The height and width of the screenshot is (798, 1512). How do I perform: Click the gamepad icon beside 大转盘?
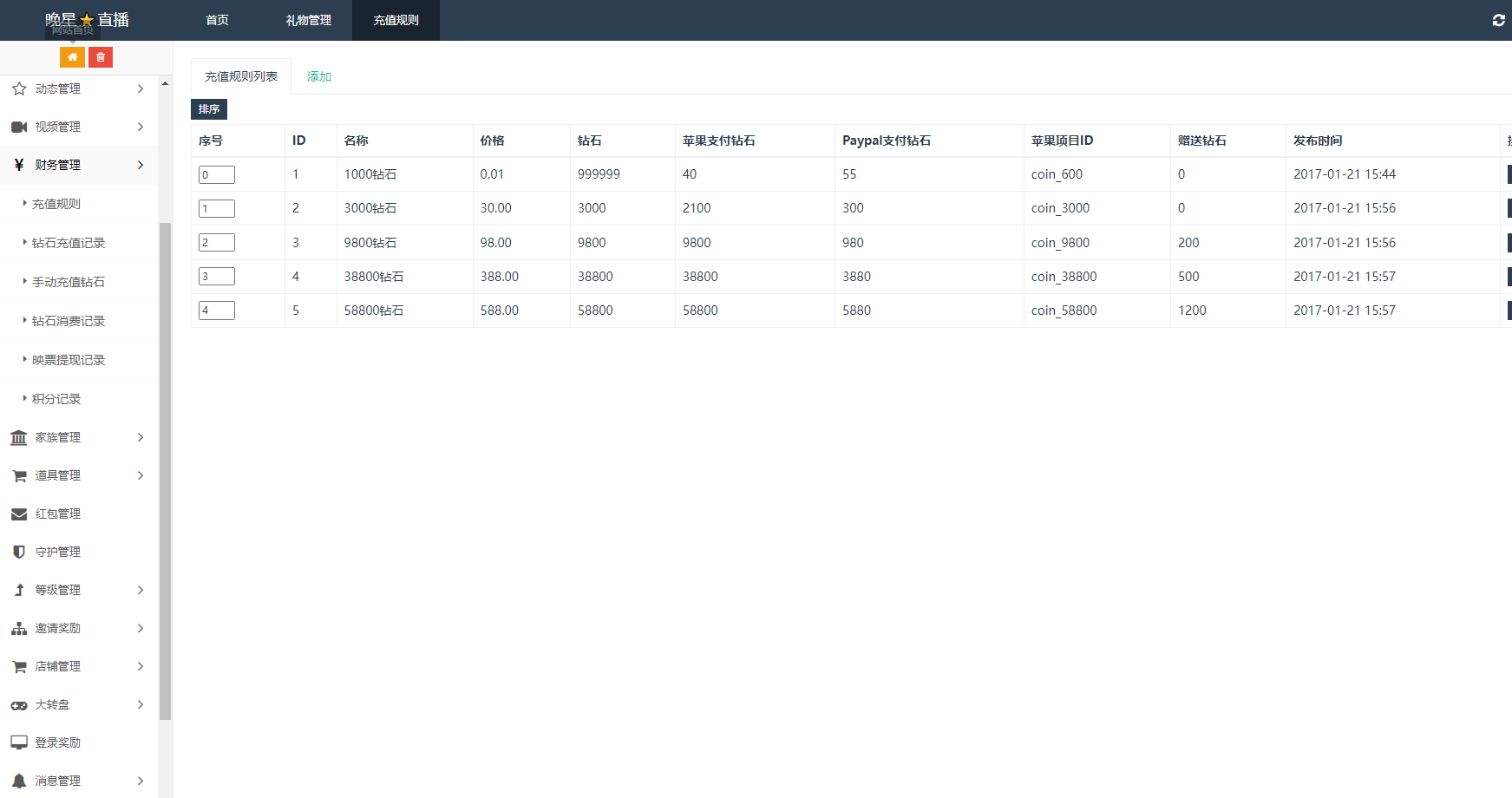(19, 705)
